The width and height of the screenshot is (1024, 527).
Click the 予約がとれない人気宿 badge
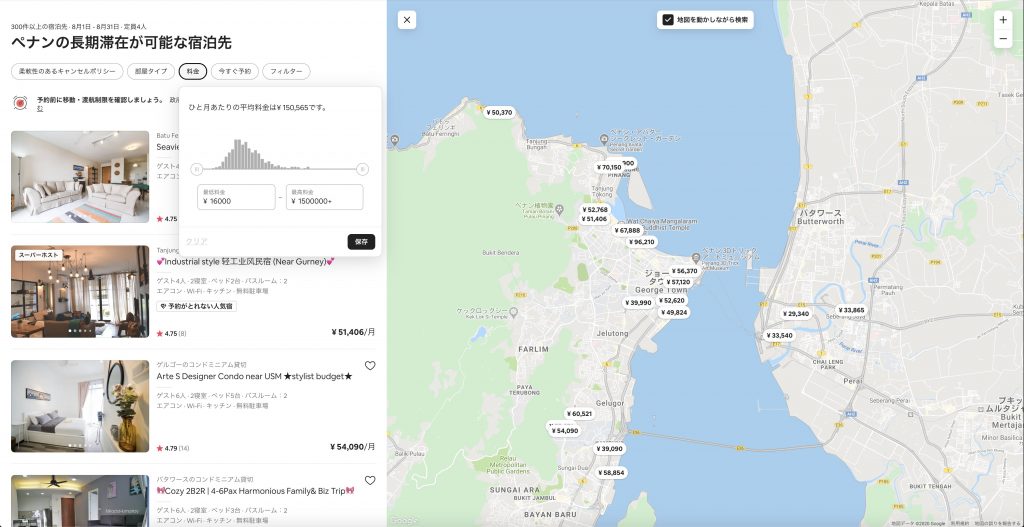(196, 306)
